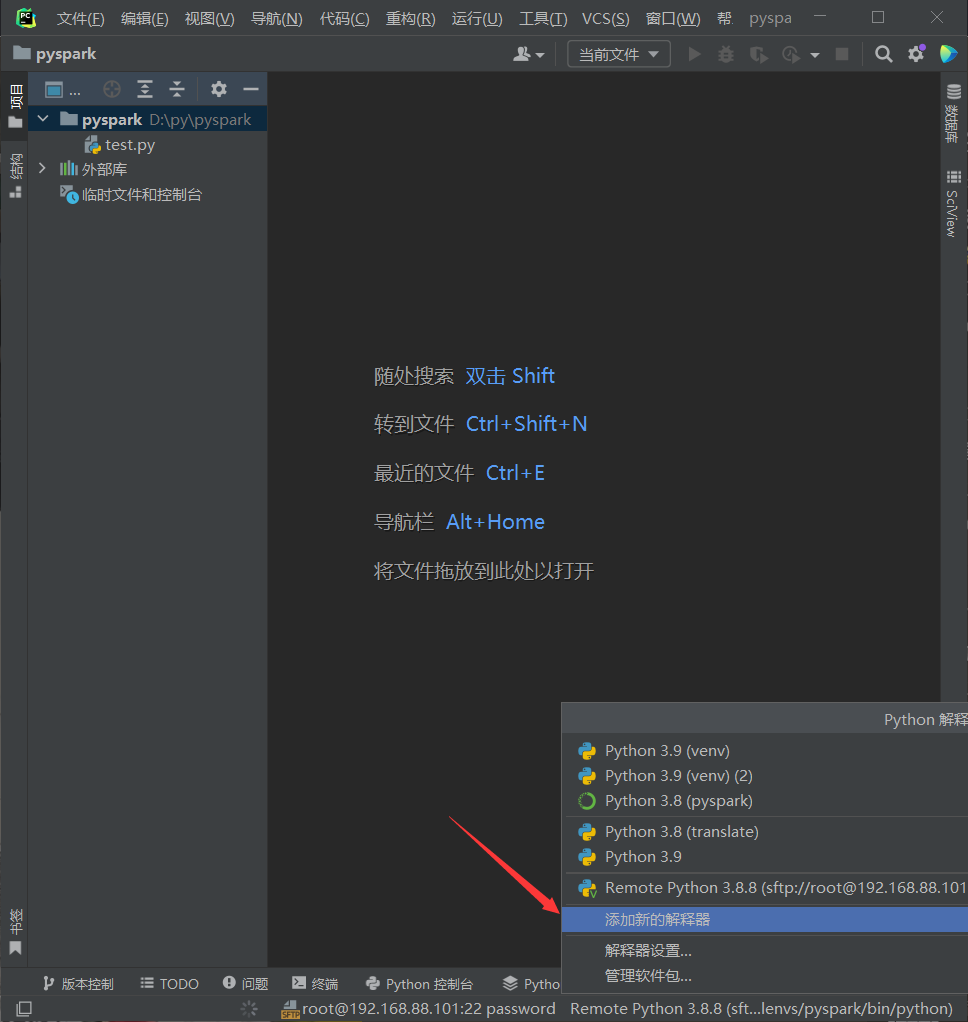Screen dimensions: 968x1022
Task: Select 添加新的解释器 from interpreter popup
Action: coord(657,920)
